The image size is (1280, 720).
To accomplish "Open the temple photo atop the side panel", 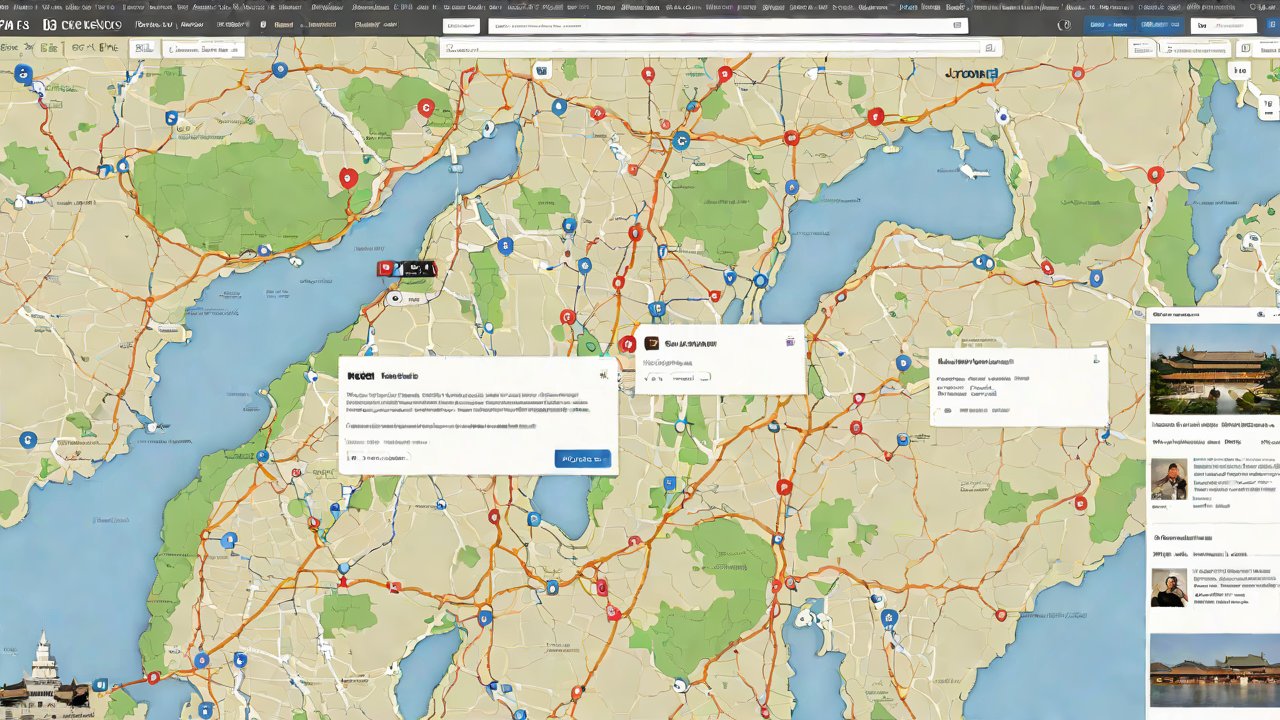I will [1214, 367].
